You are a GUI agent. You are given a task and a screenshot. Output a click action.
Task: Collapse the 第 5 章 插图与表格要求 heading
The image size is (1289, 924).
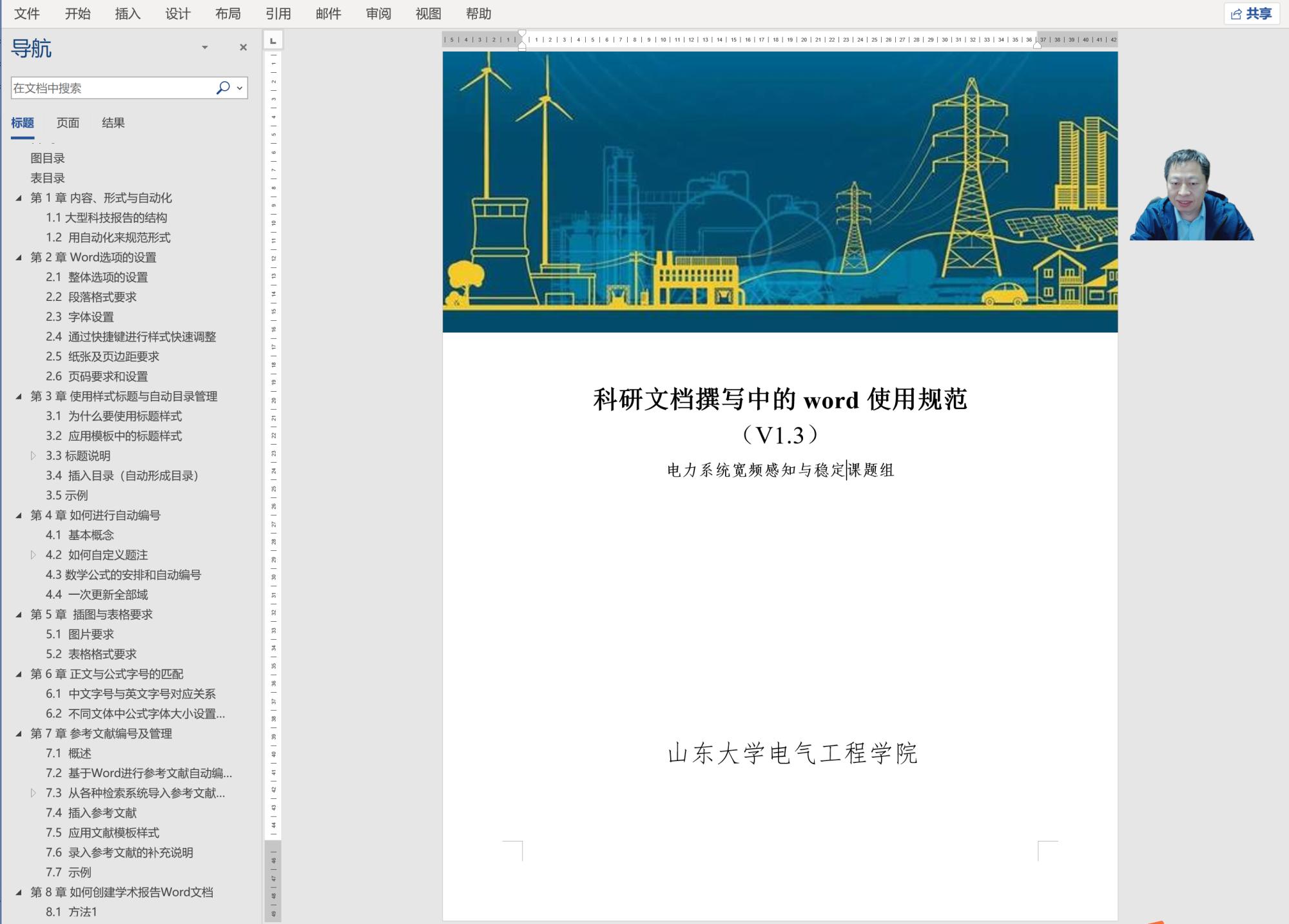click(x=19, y=614)
